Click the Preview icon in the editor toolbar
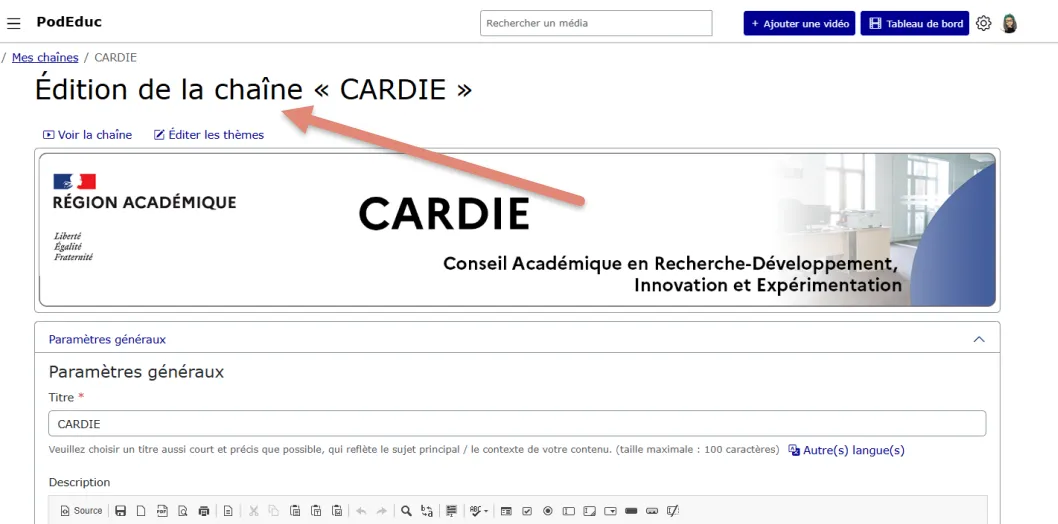 [183, 511]
